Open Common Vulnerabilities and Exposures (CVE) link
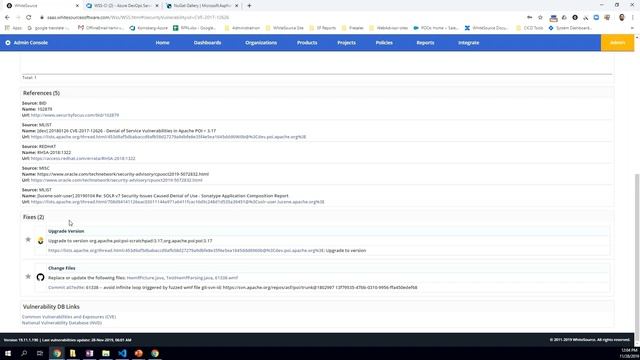This screenshot has height=360, width=640. pos(69,317)
